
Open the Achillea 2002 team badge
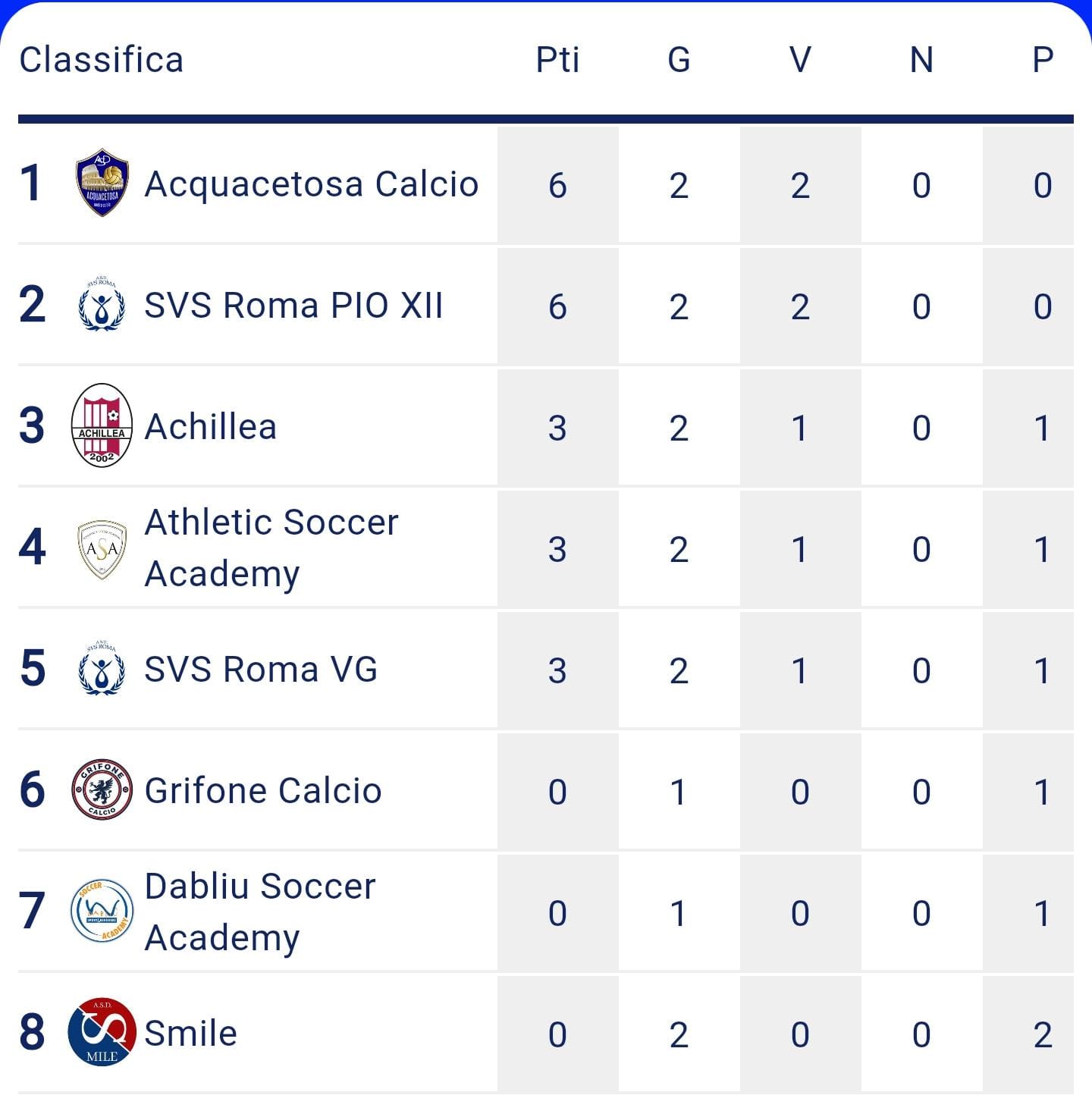point(102,425)
